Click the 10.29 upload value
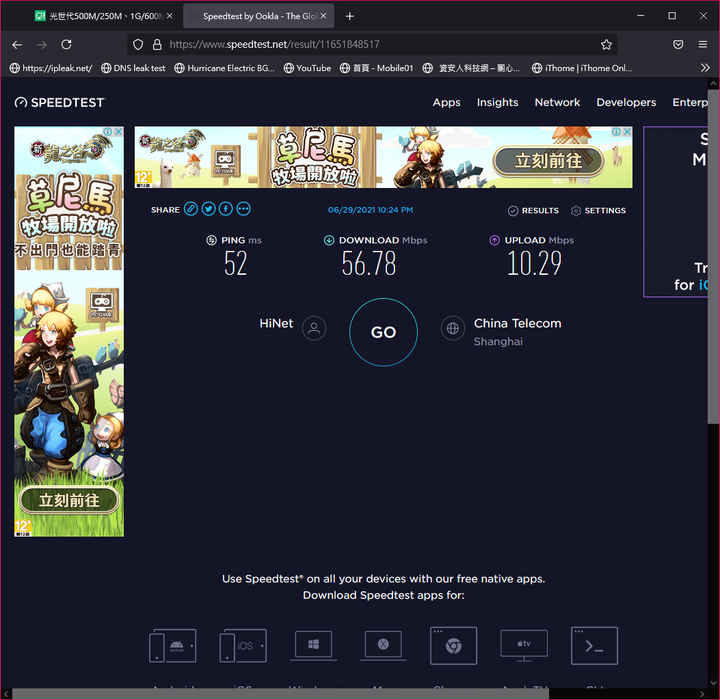The width and height of the screenshot is (720, 700). (x=534, y=263)
